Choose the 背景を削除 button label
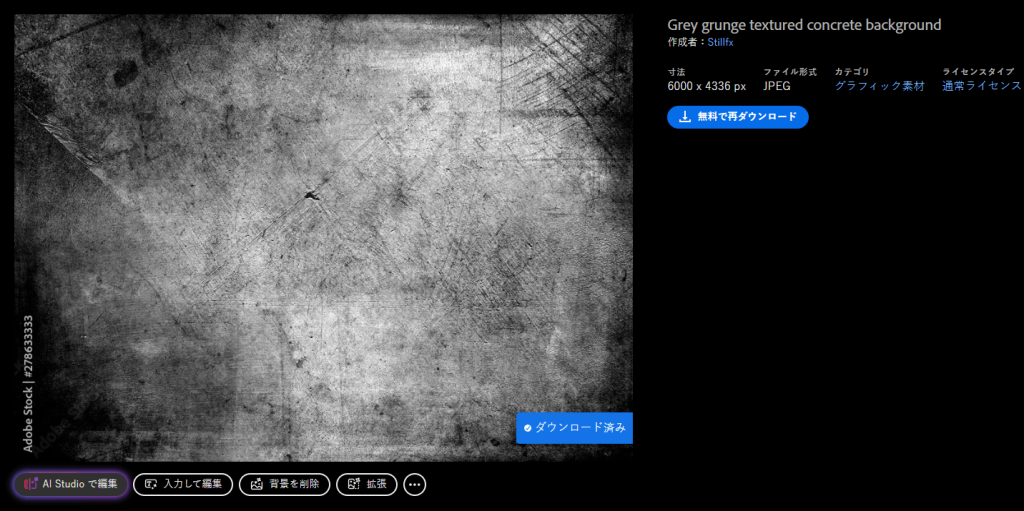The width and height of the screenshot is (1024, 511). tap(294, 484)
